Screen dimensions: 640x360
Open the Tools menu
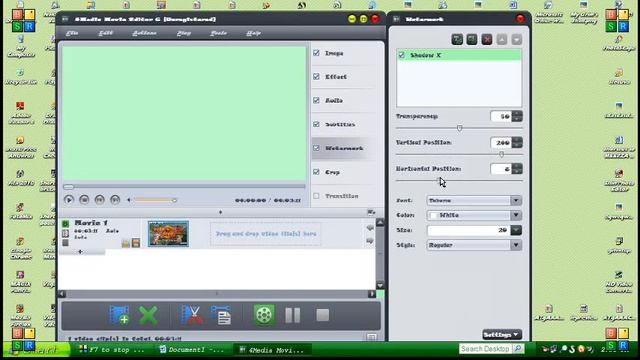[218, 33]
